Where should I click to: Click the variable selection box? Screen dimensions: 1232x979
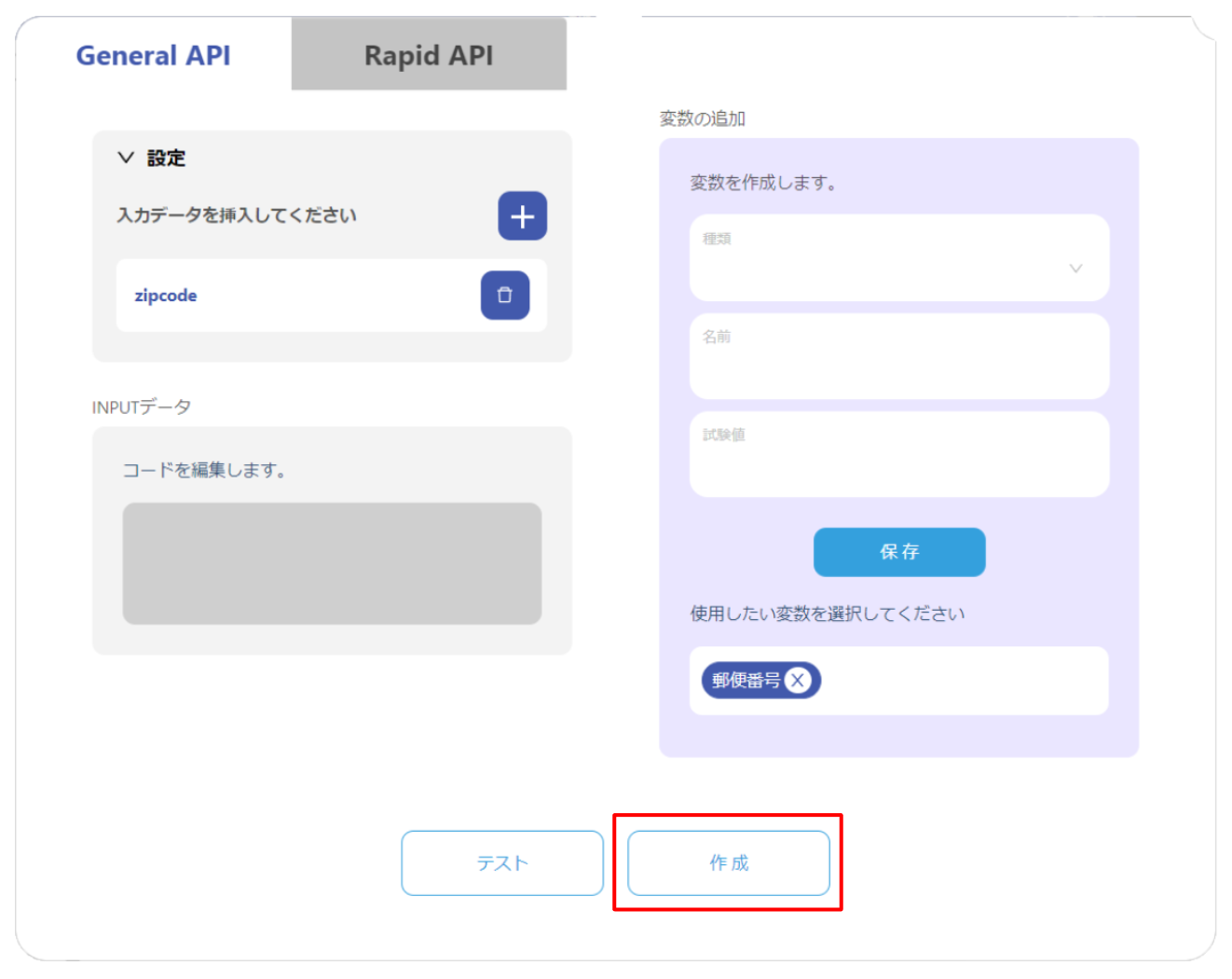point(899,681)
